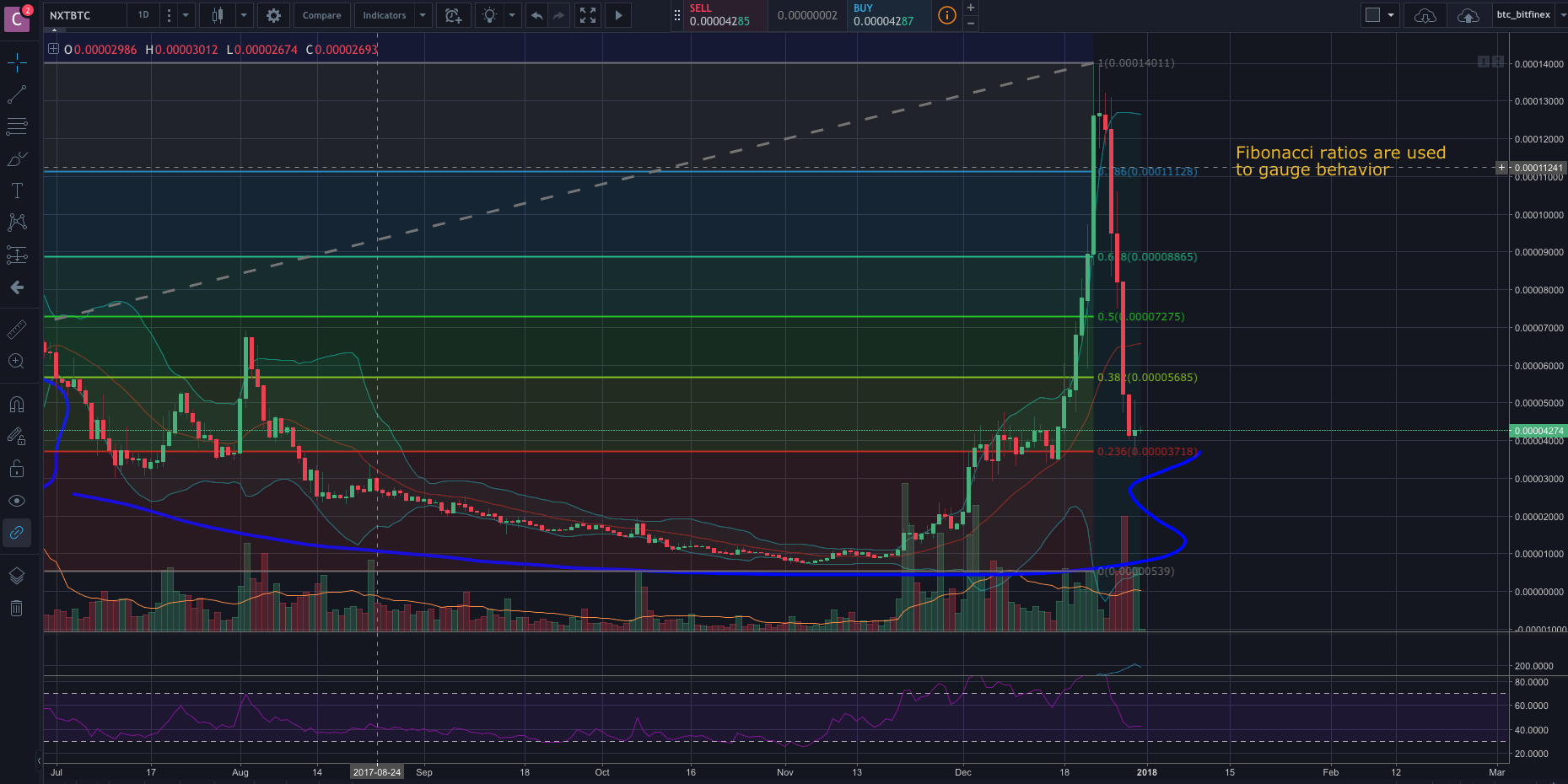Click the 0(0.00000539) Fibonacci base label
Screen dimensions: 1568x784
point(1135,572)
